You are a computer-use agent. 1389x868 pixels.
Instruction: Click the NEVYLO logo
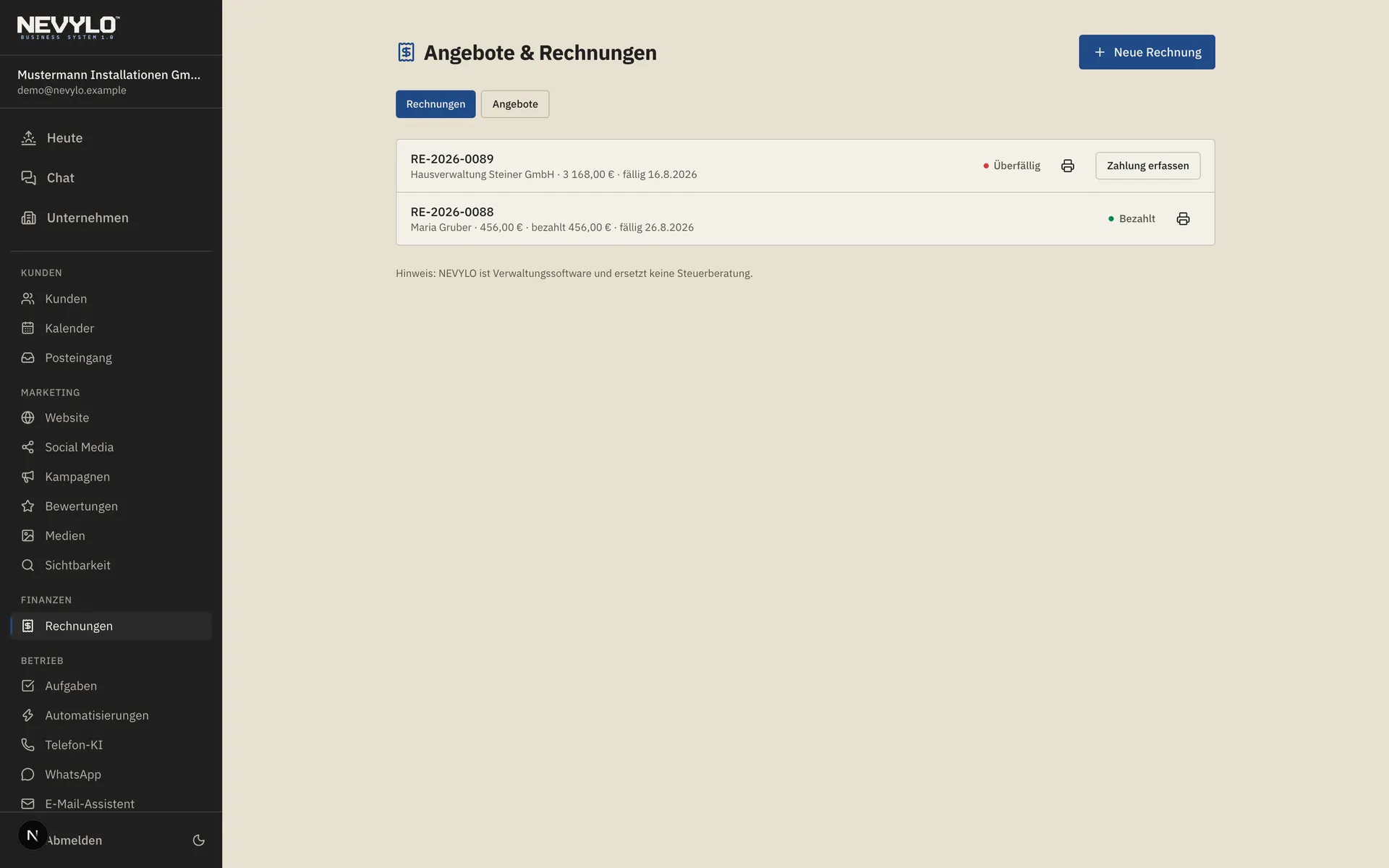pyautogui.click(x=69, y=27)
